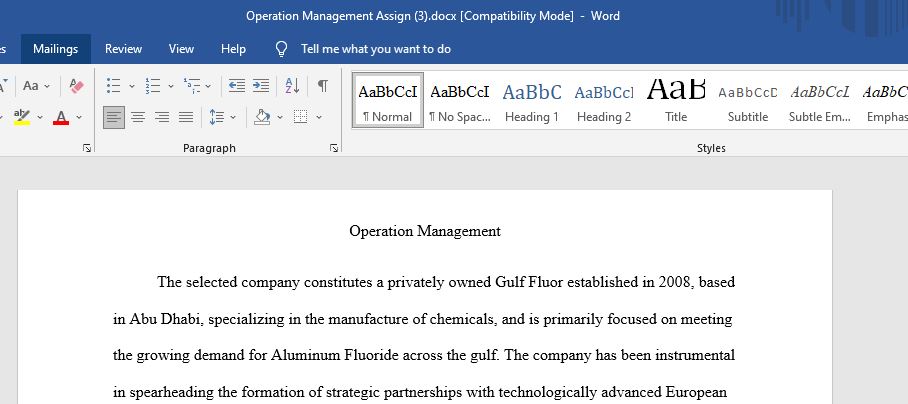Open Line Spacing dropdown arrow
The height and width of the screenshot is (404, 908).
point(233,117)
